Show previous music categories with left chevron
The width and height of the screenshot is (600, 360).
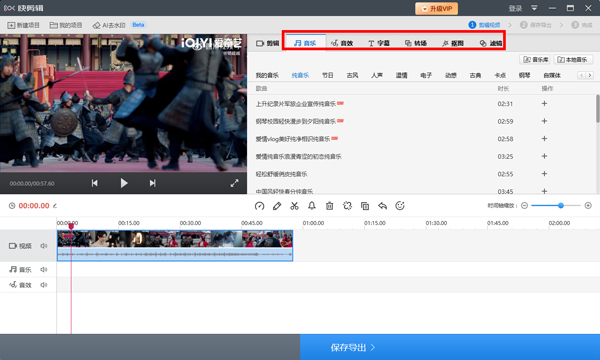coord(582,75)
